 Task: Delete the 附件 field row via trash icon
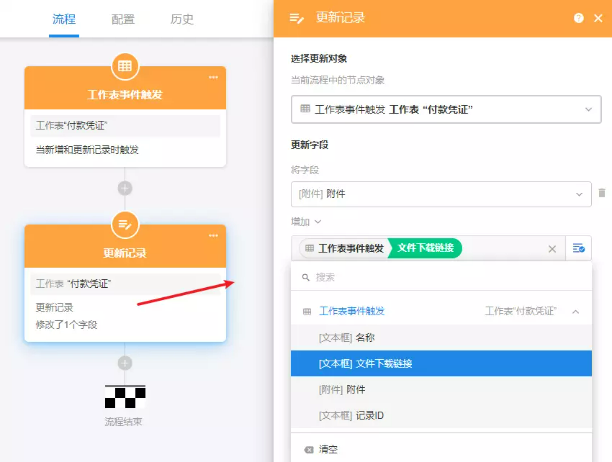coord(602,193)
